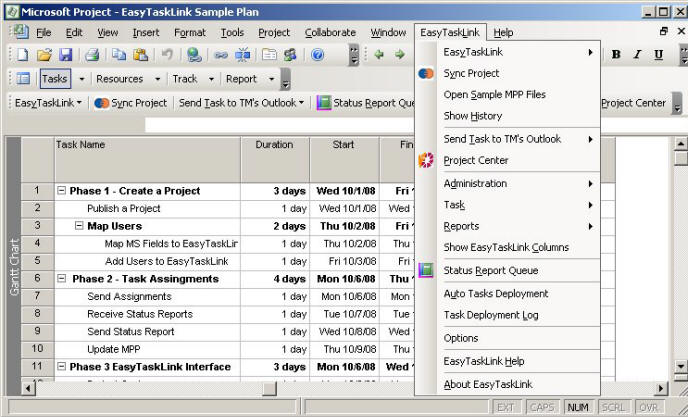688x417 pixels.
Task: Click the Assign Resources people icon
Action: tap(290, 54)
